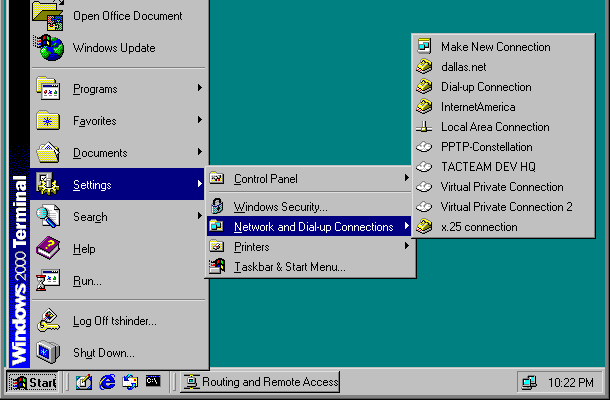Click the Programs folder icon

[48, 89]
